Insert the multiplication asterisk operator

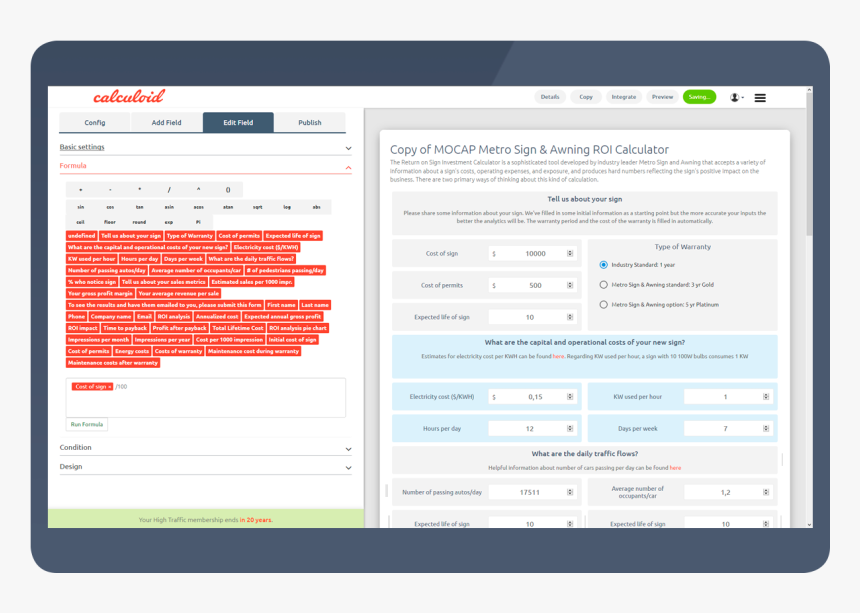click(140, 189)
